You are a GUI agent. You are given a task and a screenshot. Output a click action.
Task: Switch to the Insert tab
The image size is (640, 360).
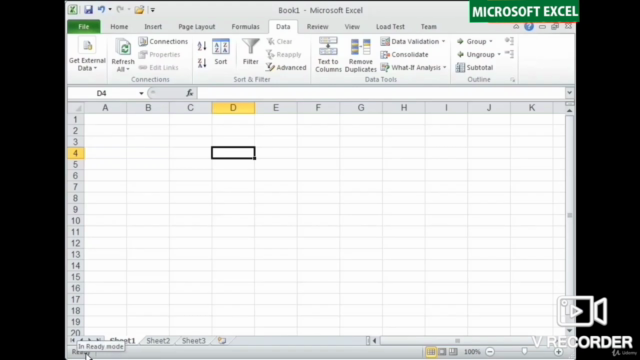pos(153,27)
